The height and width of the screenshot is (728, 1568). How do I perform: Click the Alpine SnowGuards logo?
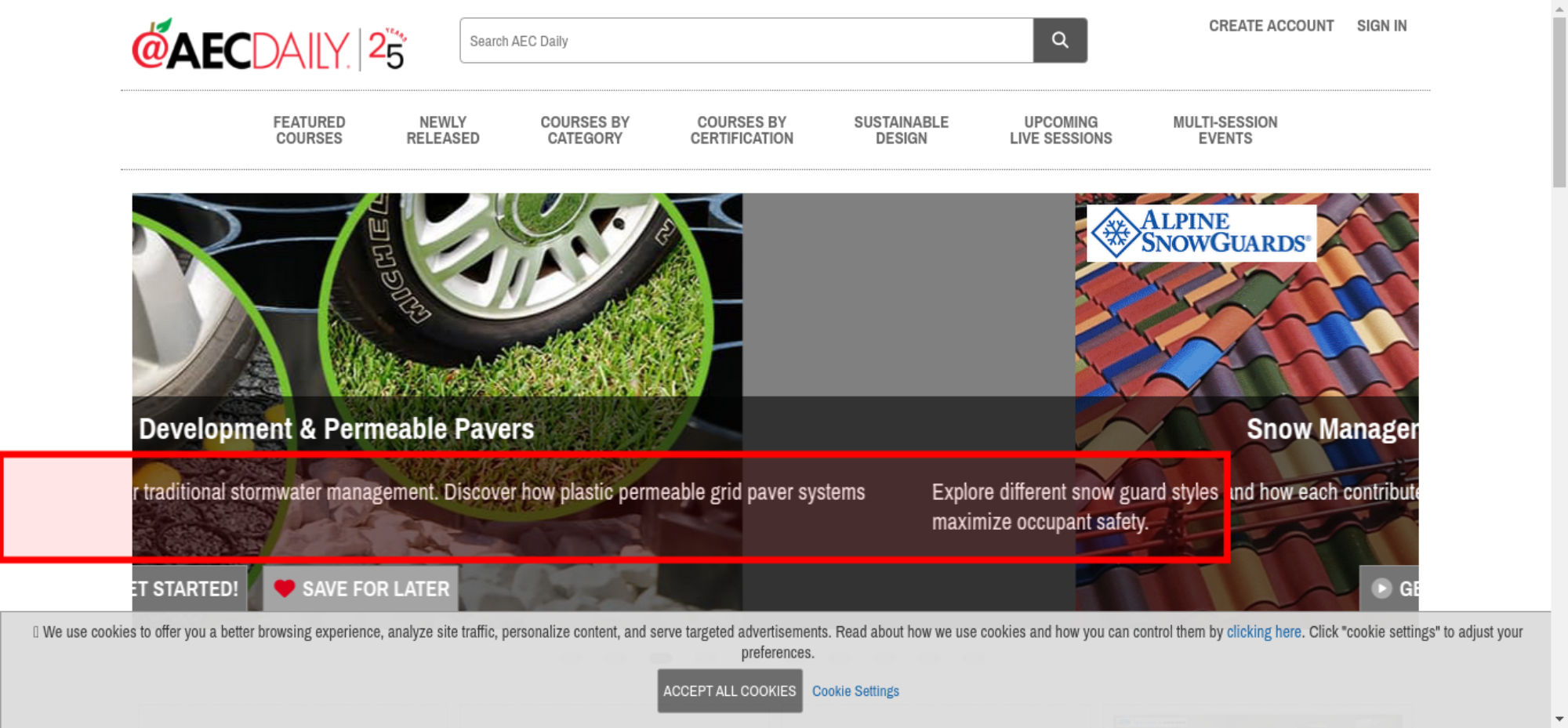click(x=1201, y=233)
